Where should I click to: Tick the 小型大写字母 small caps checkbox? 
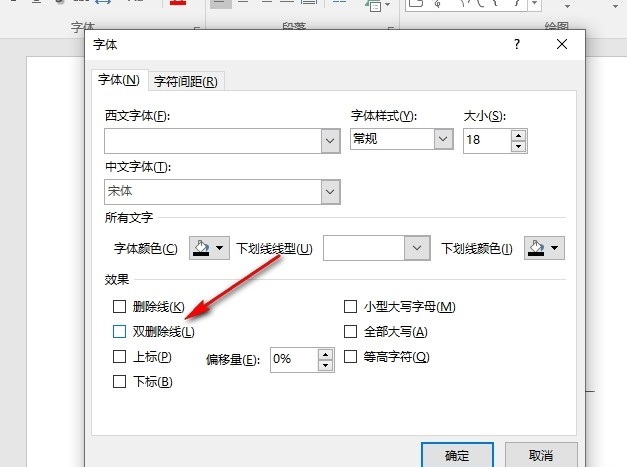point(350,306)
